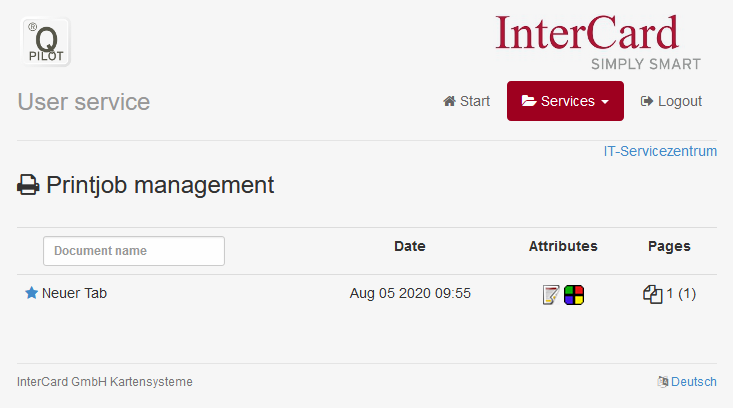The height and width of the screenshot is (408, 733).
Task: Switch language to Deutsch
Action: click(x=694, y=382)
